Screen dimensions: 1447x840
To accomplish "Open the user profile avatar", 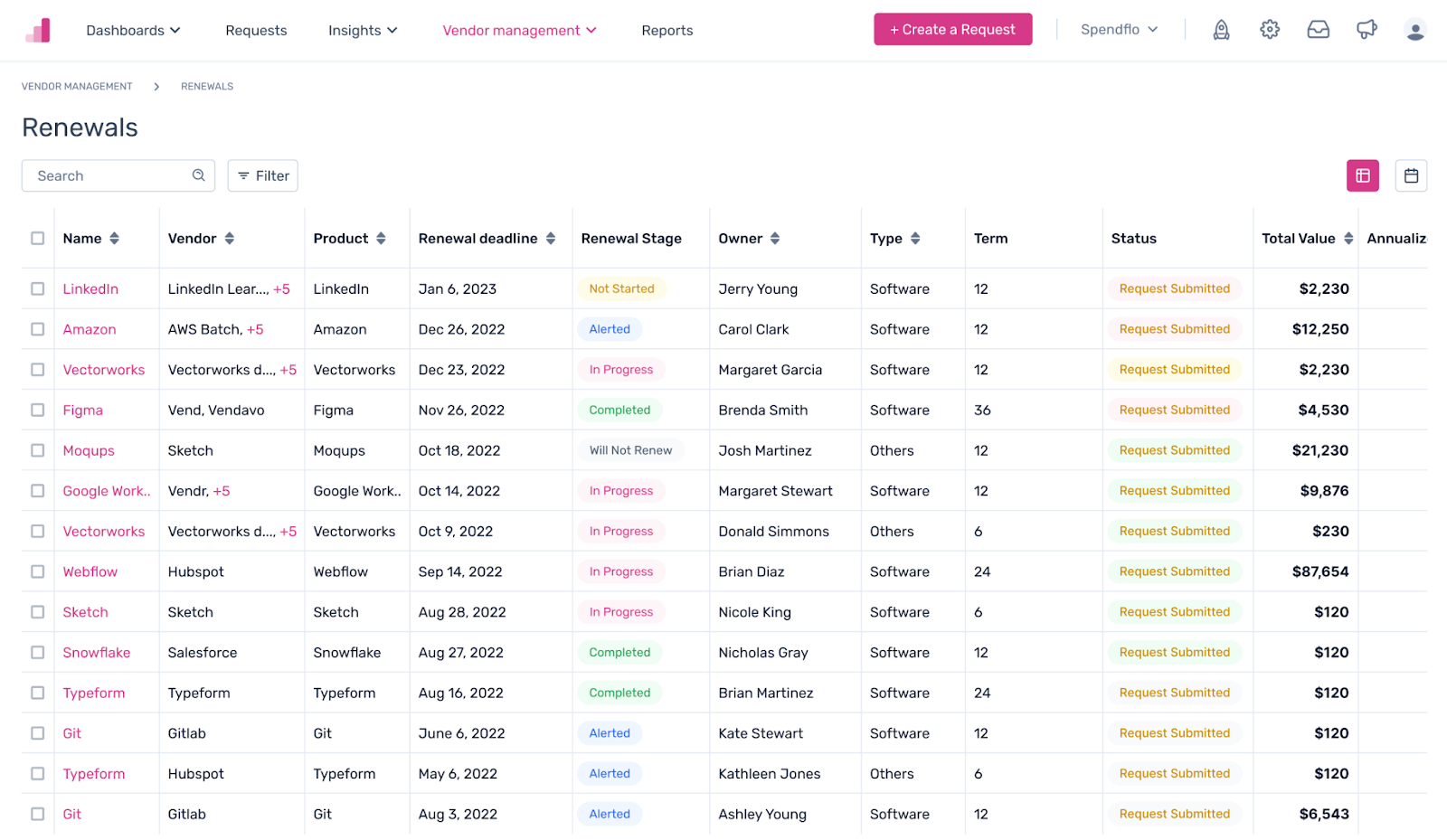I will tap(1415, 30).
